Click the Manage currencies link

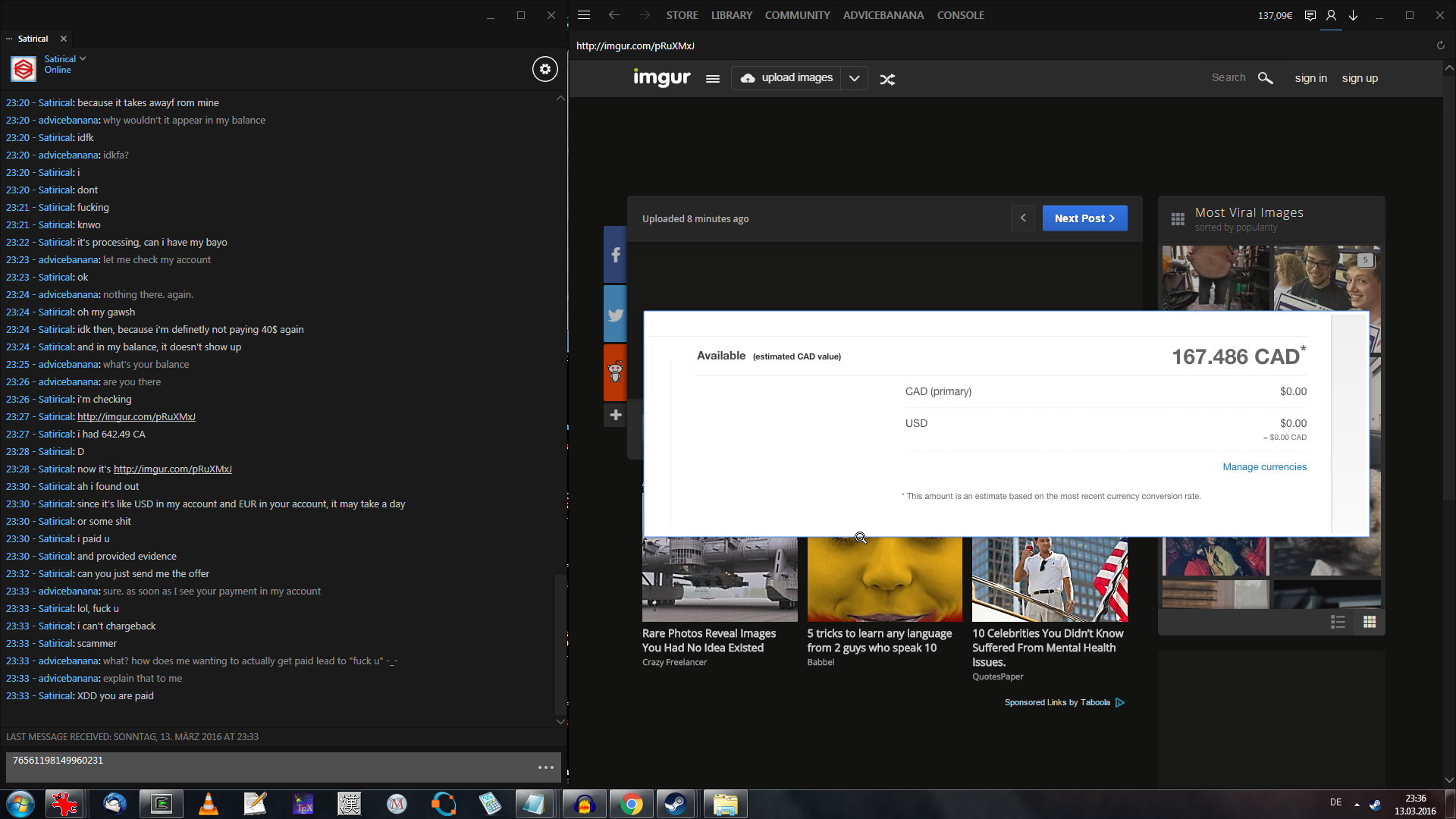coord(1264,467)
